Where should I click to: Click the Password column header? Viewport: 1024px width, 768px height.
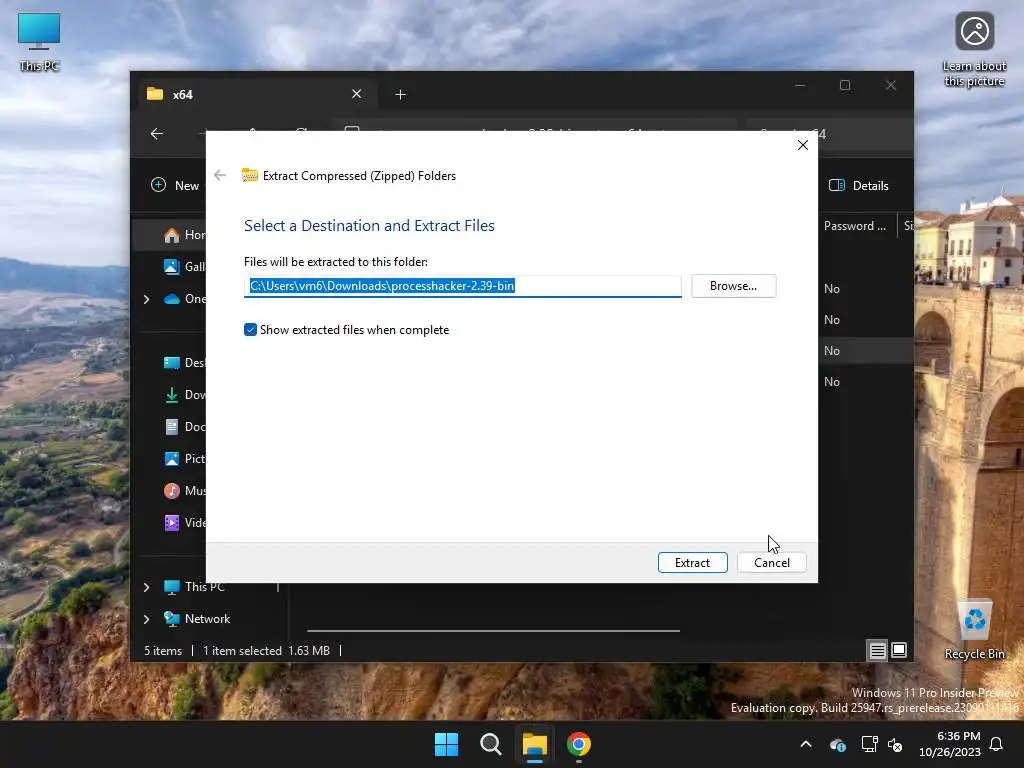point(855,226)
